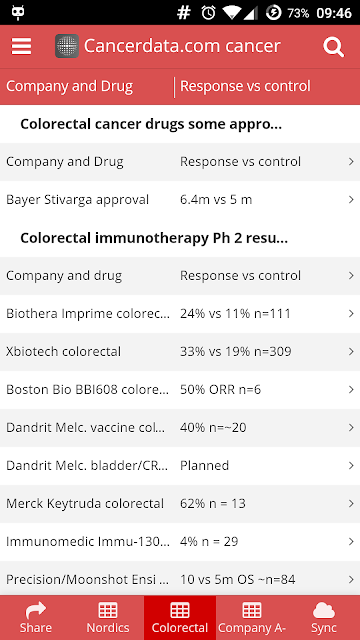Tap the search magnifier icon

[333, 47]
